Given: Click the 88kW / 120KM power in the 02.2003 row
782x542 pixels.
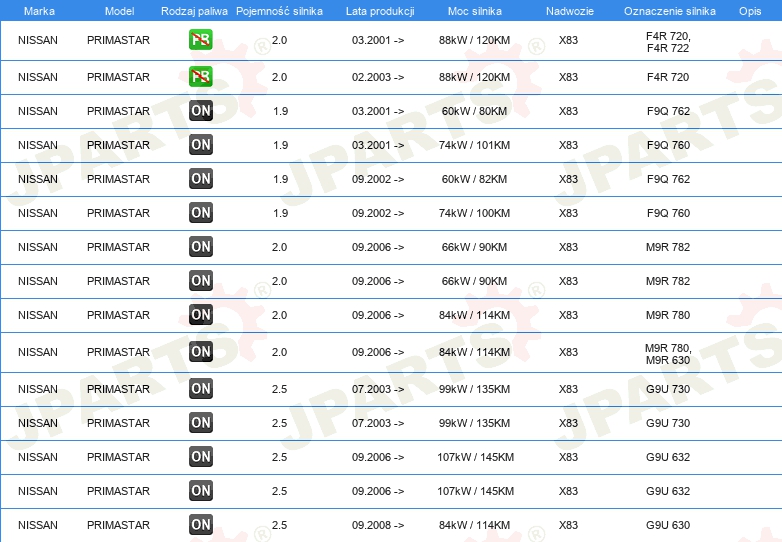Looking at the screenshot, I should pos(474,77).
